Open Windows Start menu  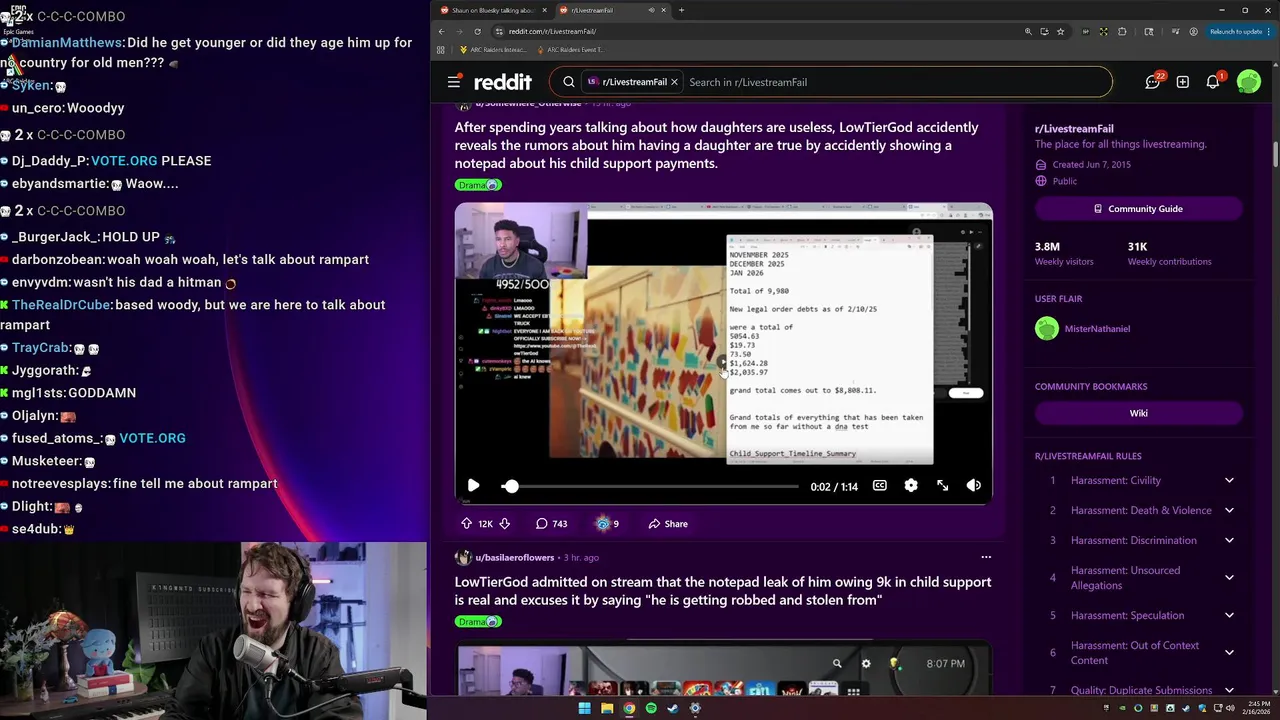pyautogui.click(x=584, y=708)
